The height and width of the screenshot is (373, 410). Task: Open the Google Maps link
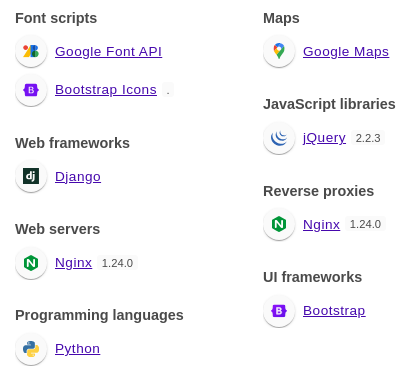pos(346,52)
